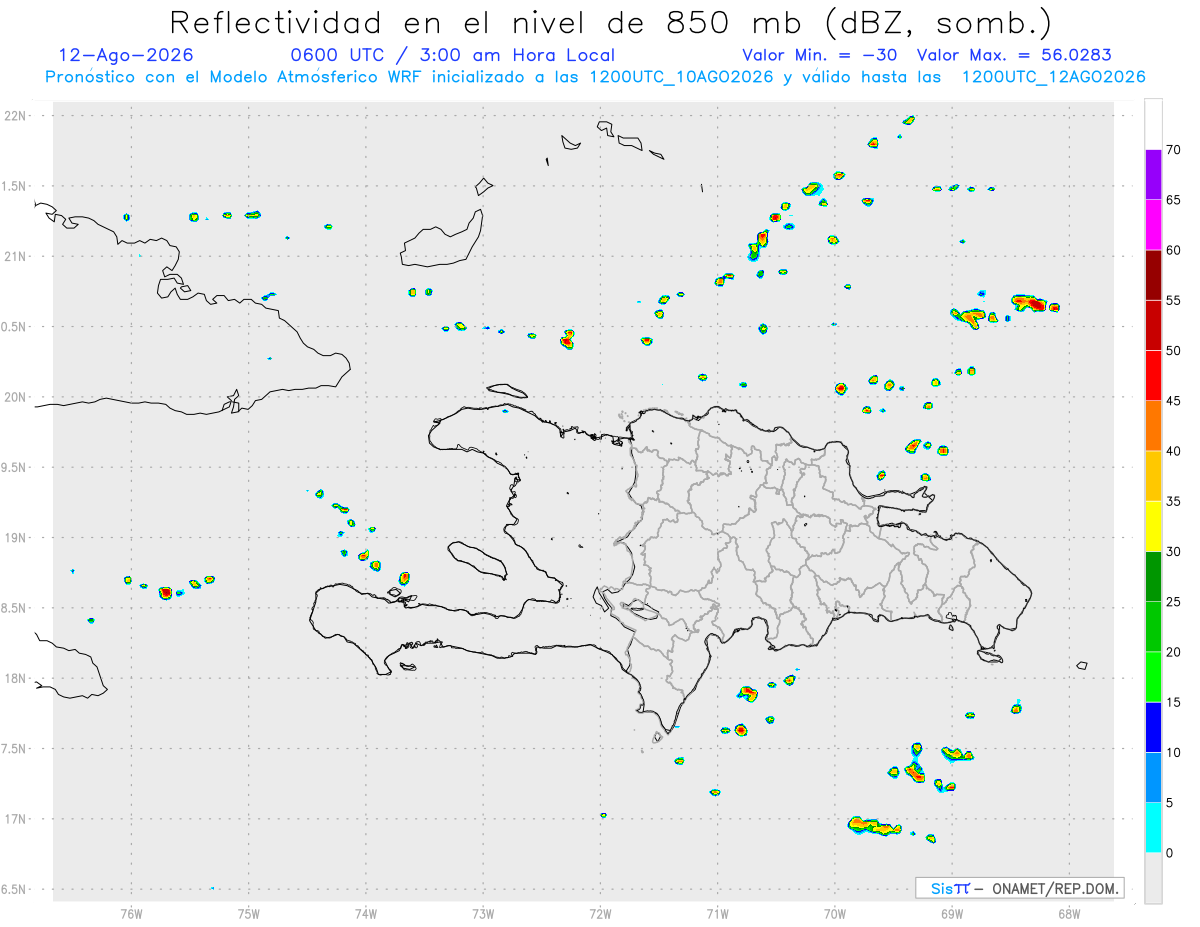
Task: Click the purple 65–70 dBZ legend band
Action: pos(1153,175)
